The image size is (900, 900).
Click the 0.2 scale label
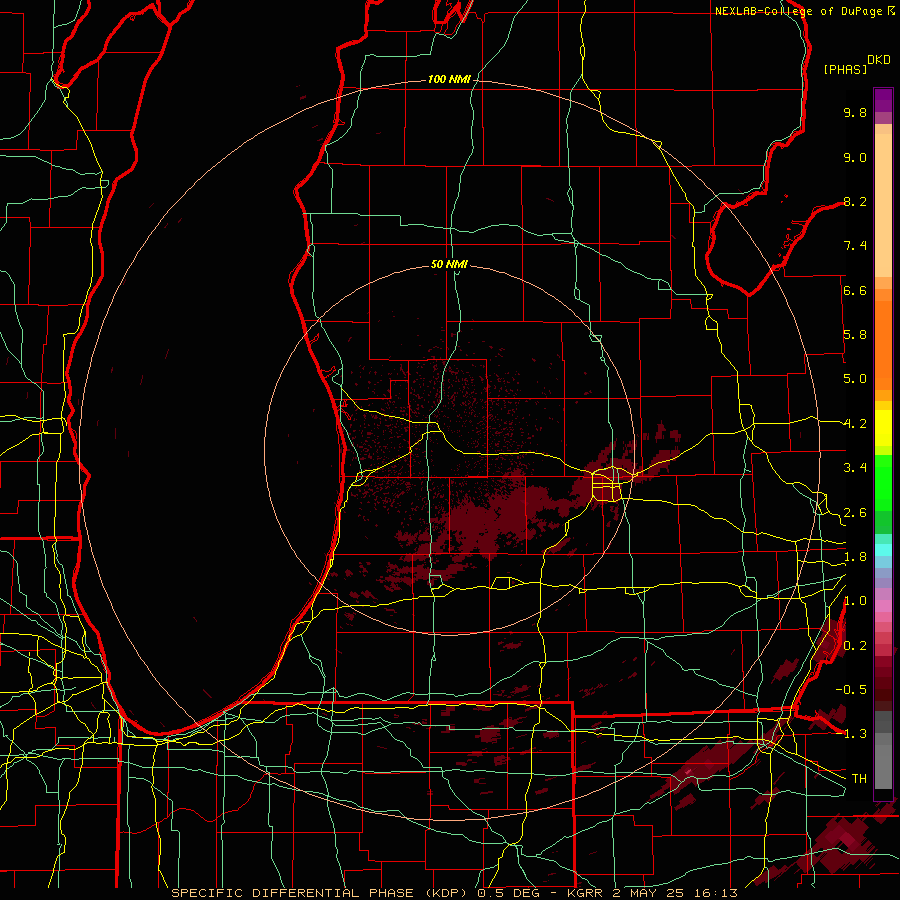855,646
